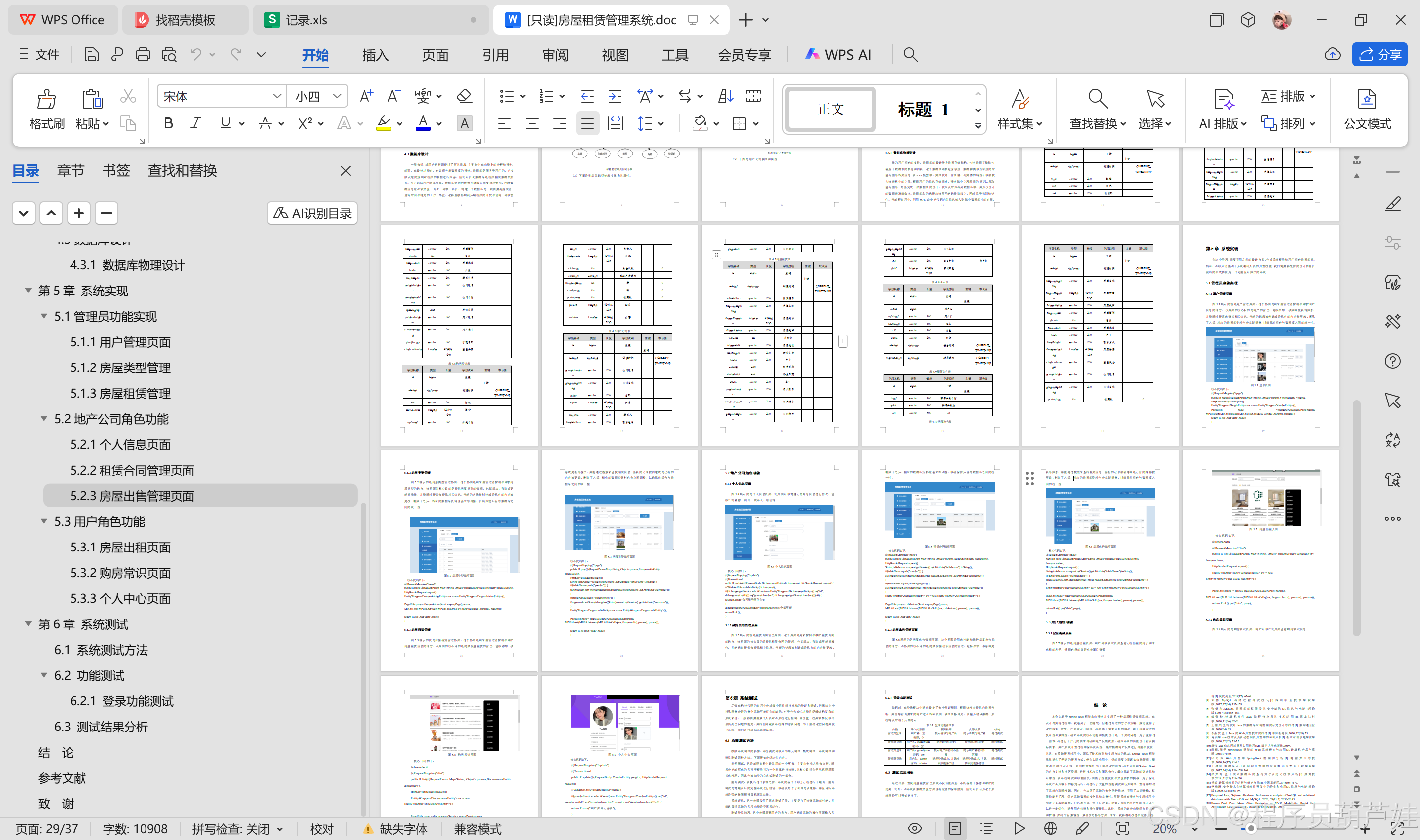Click the sort icon in paragraph group
Viewport: 1420px width, 840px height.
pos(725,96)
